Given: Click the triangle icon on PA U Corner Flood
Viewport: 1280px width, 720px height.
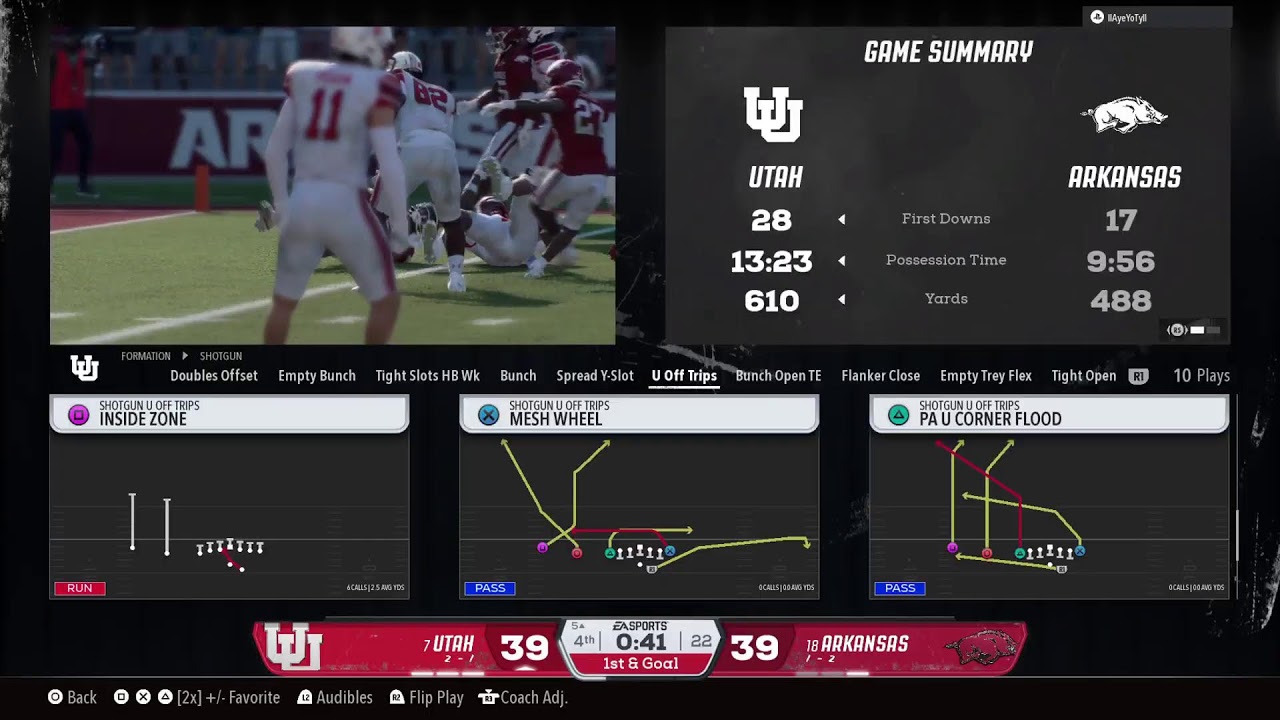Looking at the screenshot, I should 898,414.
